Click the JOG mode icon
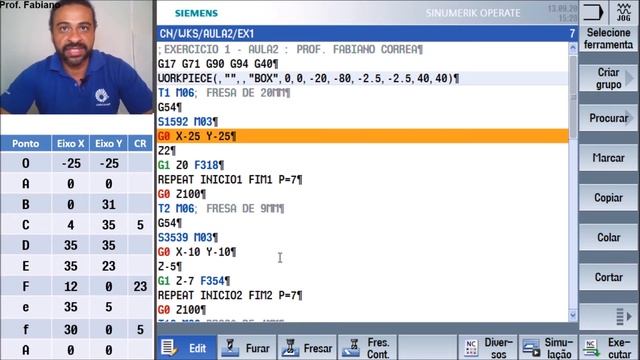The image size is (640, 360). (x=624, y=12)
